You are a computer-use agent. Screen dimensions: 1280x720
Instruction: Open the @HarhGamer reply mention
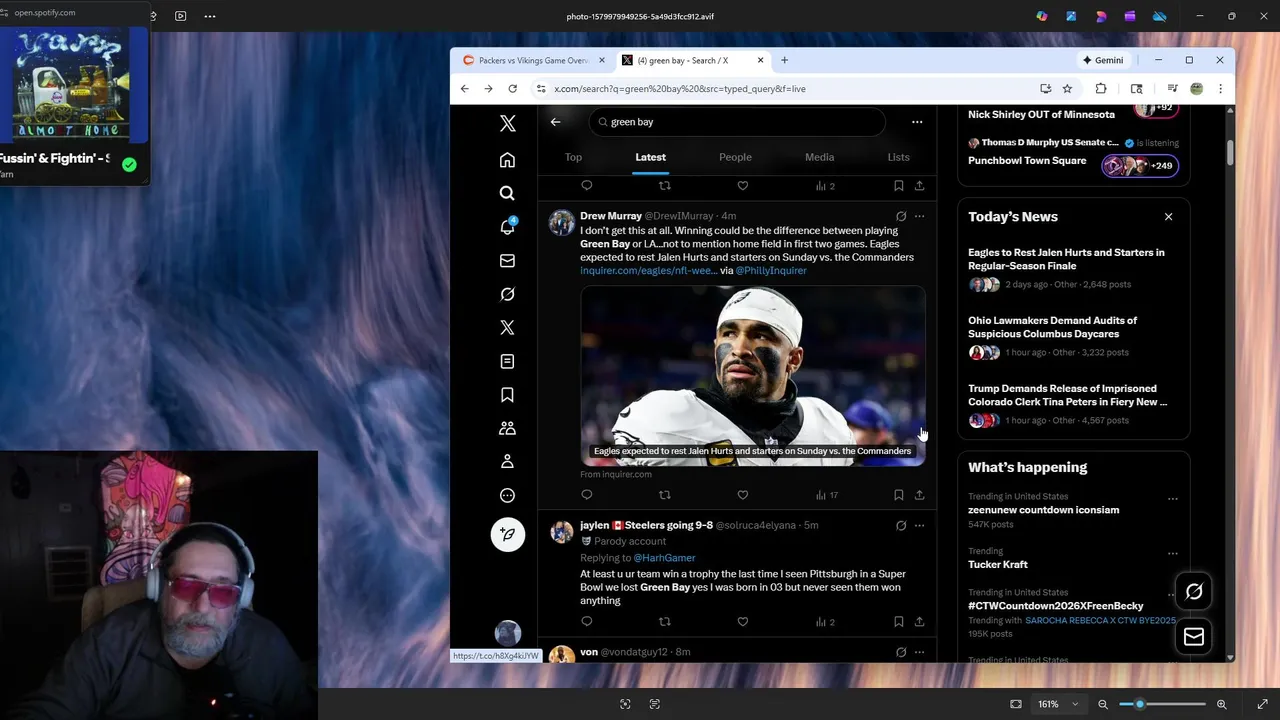coord(664,558)
